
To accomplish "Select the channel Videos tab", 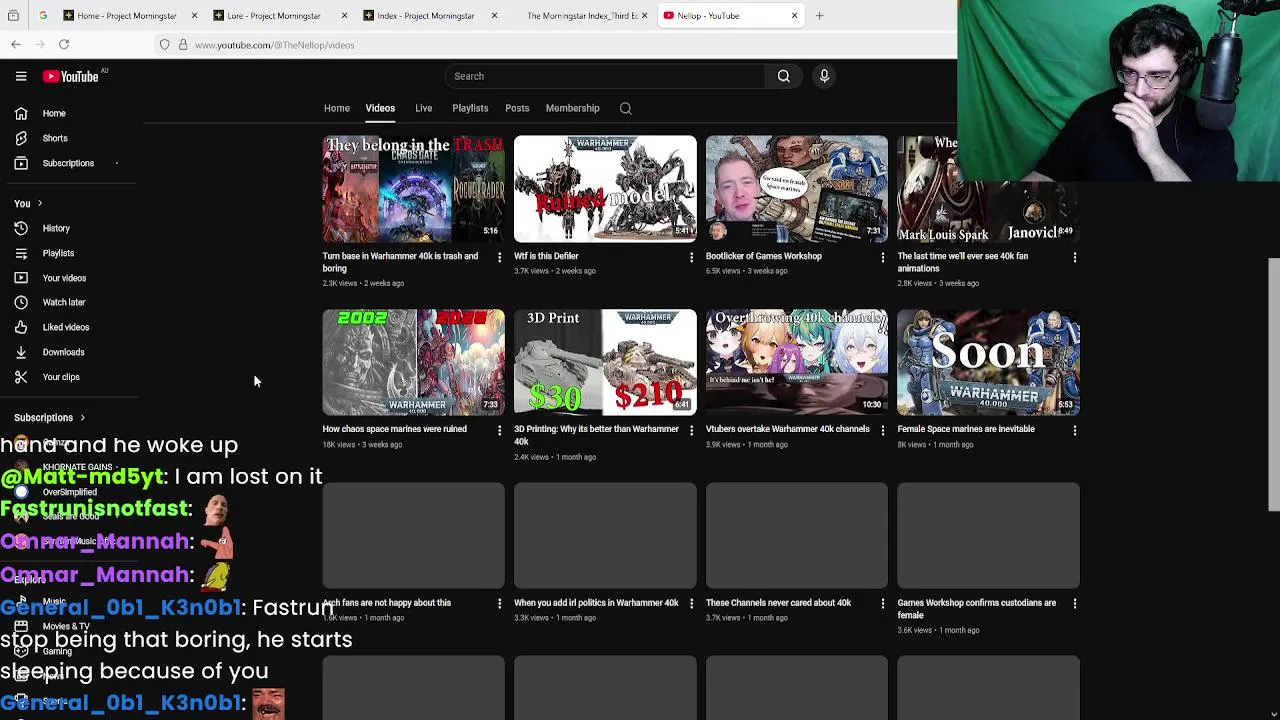I will (x=380, y=108).
